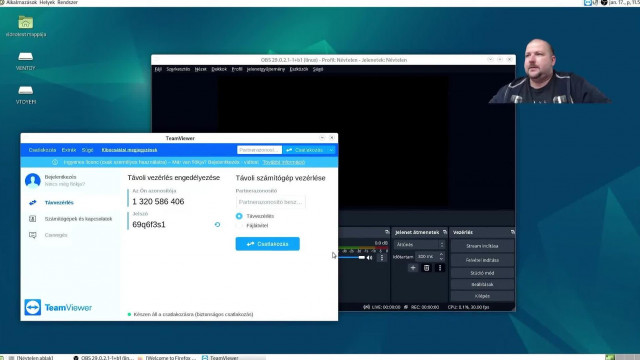
Task: Open the OBS Nézet menu
Action: click(x=201, y=69)
